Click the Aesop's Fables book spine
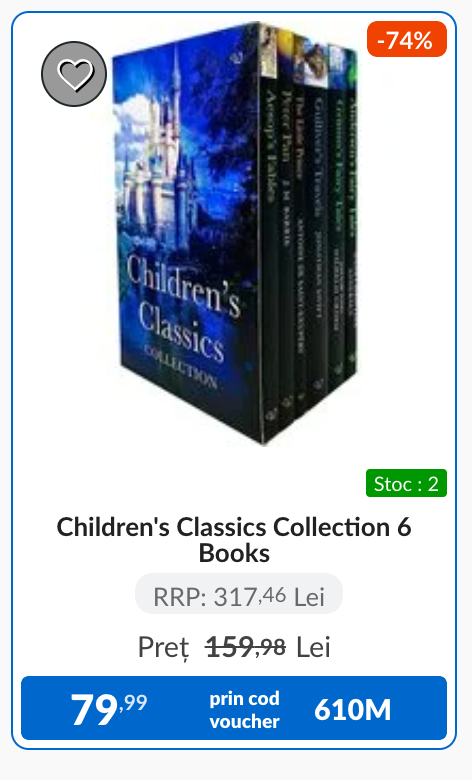This screenshot has height=780, width=472. coord(269,234)
